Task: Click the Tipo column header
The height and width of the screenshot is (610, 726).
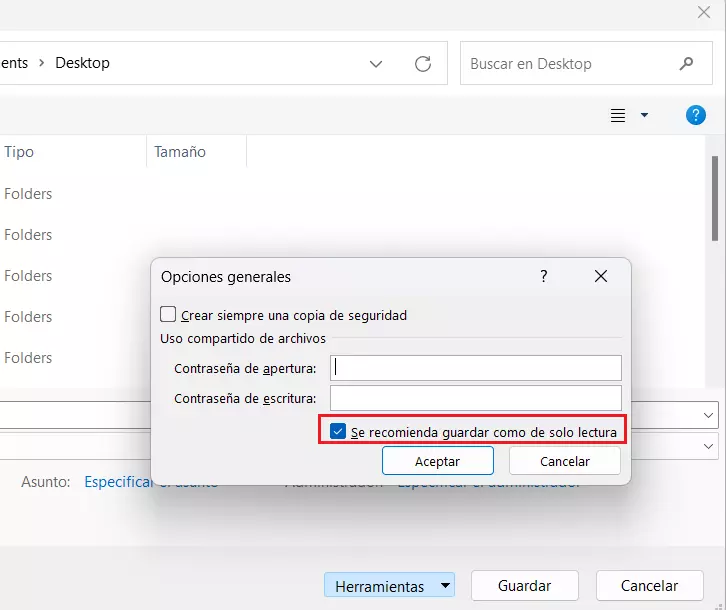Action: (19, 152)
